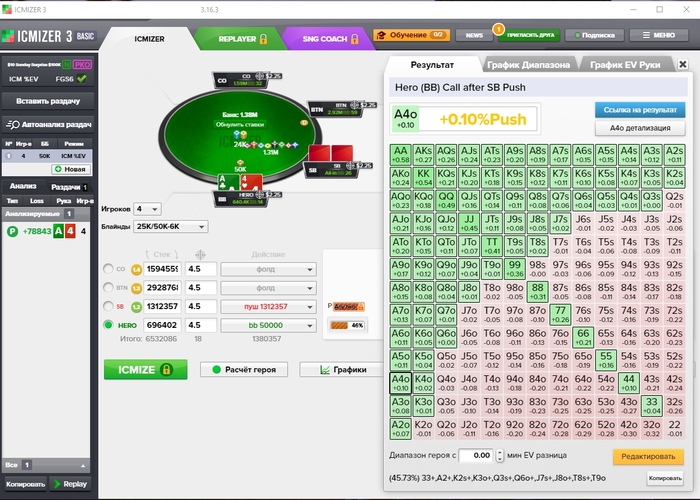Click the dealer button chip on the table
This screenshot has width=700, height=500.
point(304,122)
